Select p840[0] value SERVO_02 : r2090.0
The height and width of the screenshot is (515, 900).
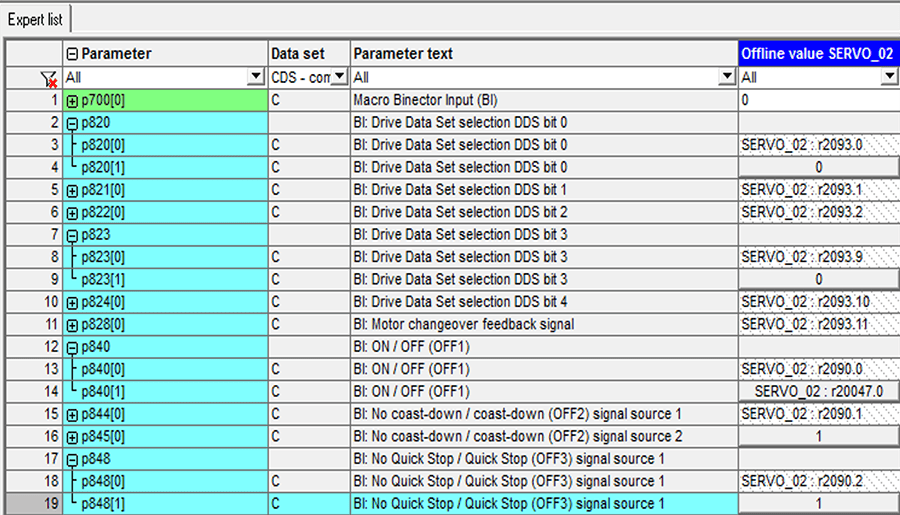(x=819, y=369)
